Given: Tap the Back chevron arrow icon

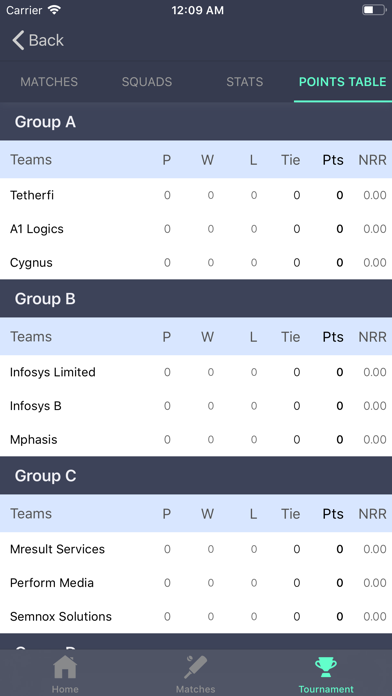Looking at the screenshot, I should point(18,40).
